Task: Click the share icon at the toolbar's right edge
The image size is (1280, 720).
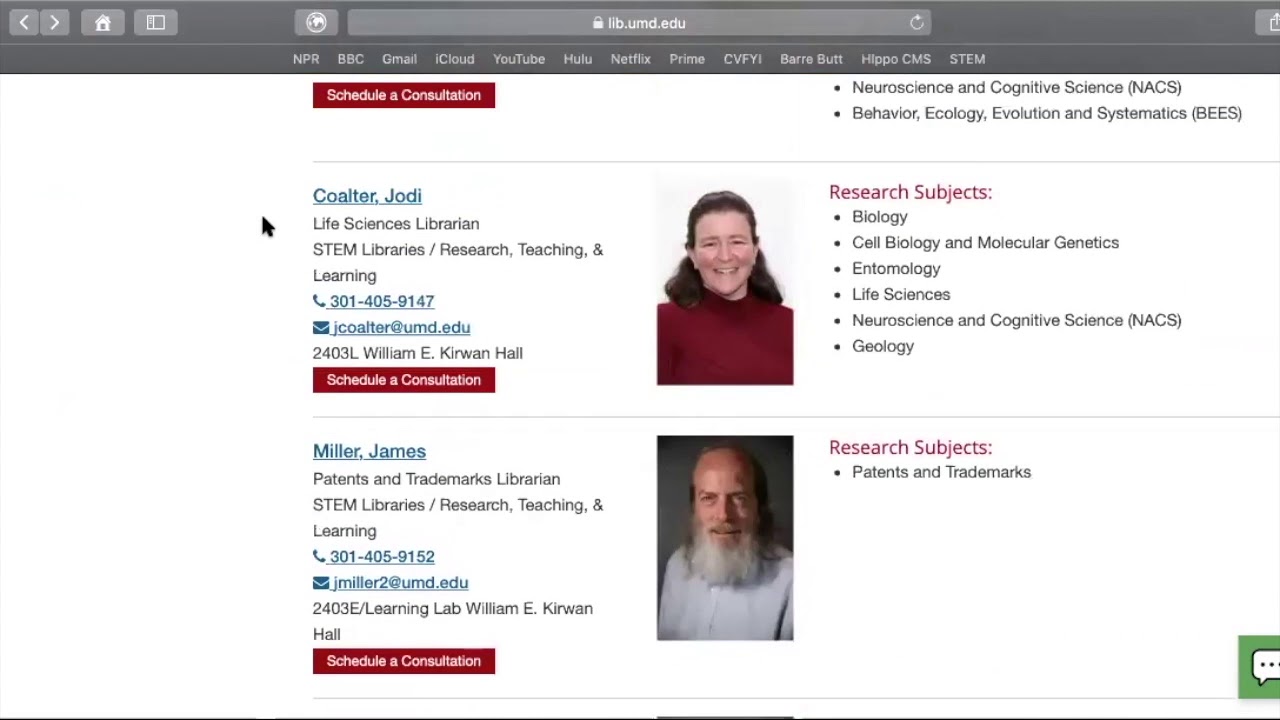Action: click(1268, 22)
